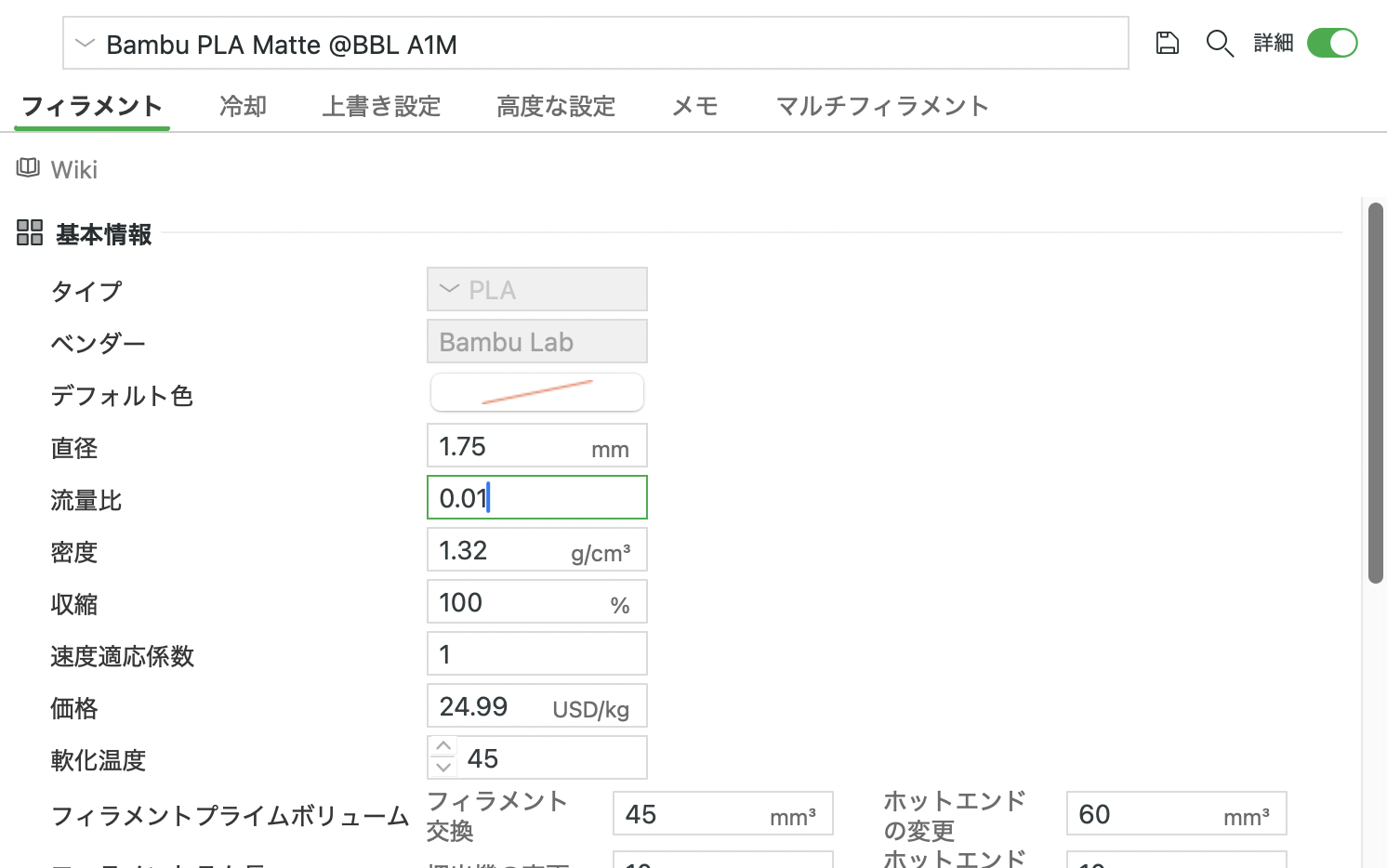The width and height of the screenshot is (1387, 868).
Task: Click the vertical scrollbar on the right
Action: tap(1374, 390)
